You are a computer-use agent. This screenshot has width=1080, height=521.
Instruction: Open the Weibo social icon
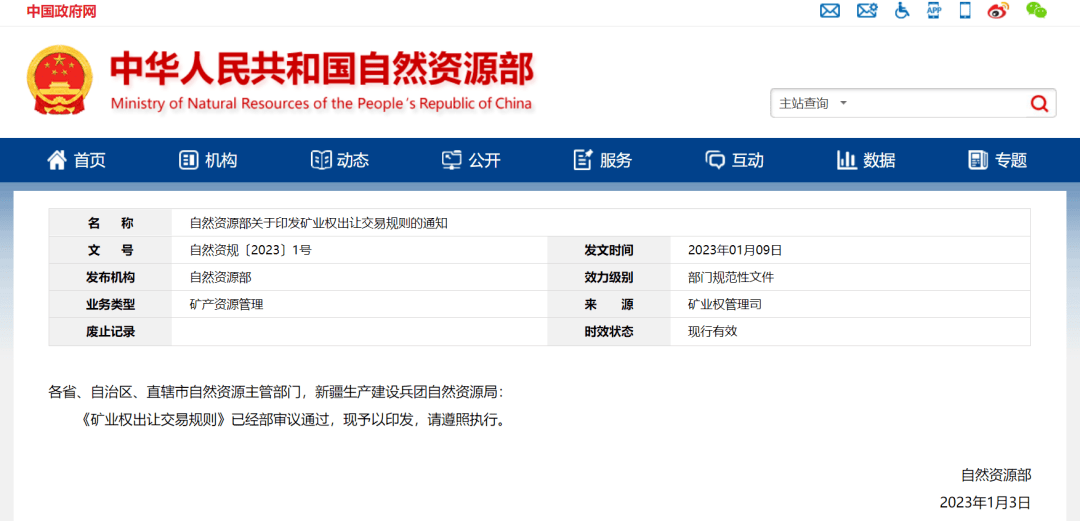click(998, 11)
